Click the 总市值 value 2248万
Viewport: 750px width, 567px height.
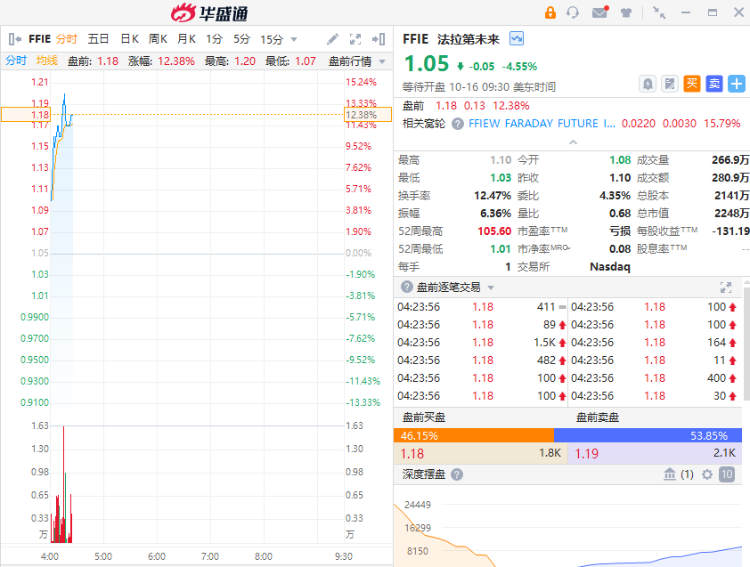click(x=732, y=213)
